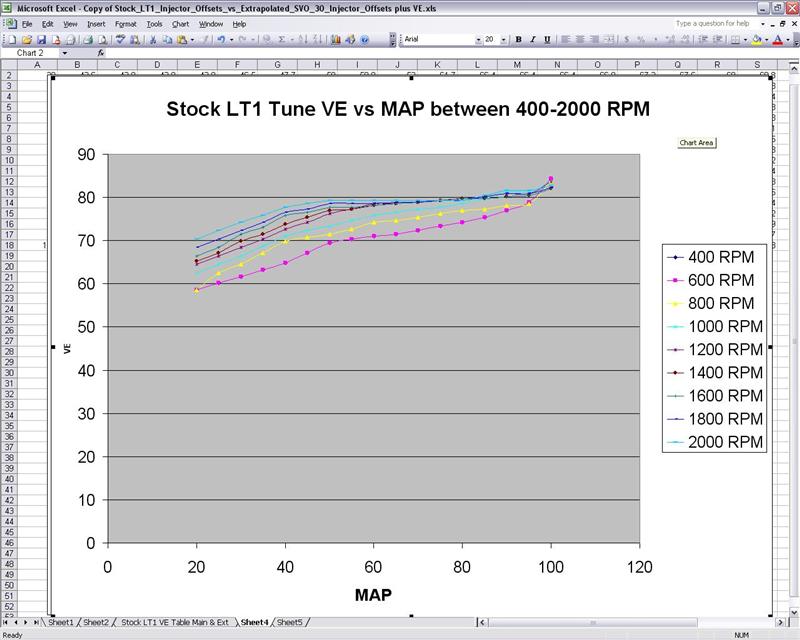
Task: Click the Fill Color paint bucket swatch
Action: tap(756, 40)
